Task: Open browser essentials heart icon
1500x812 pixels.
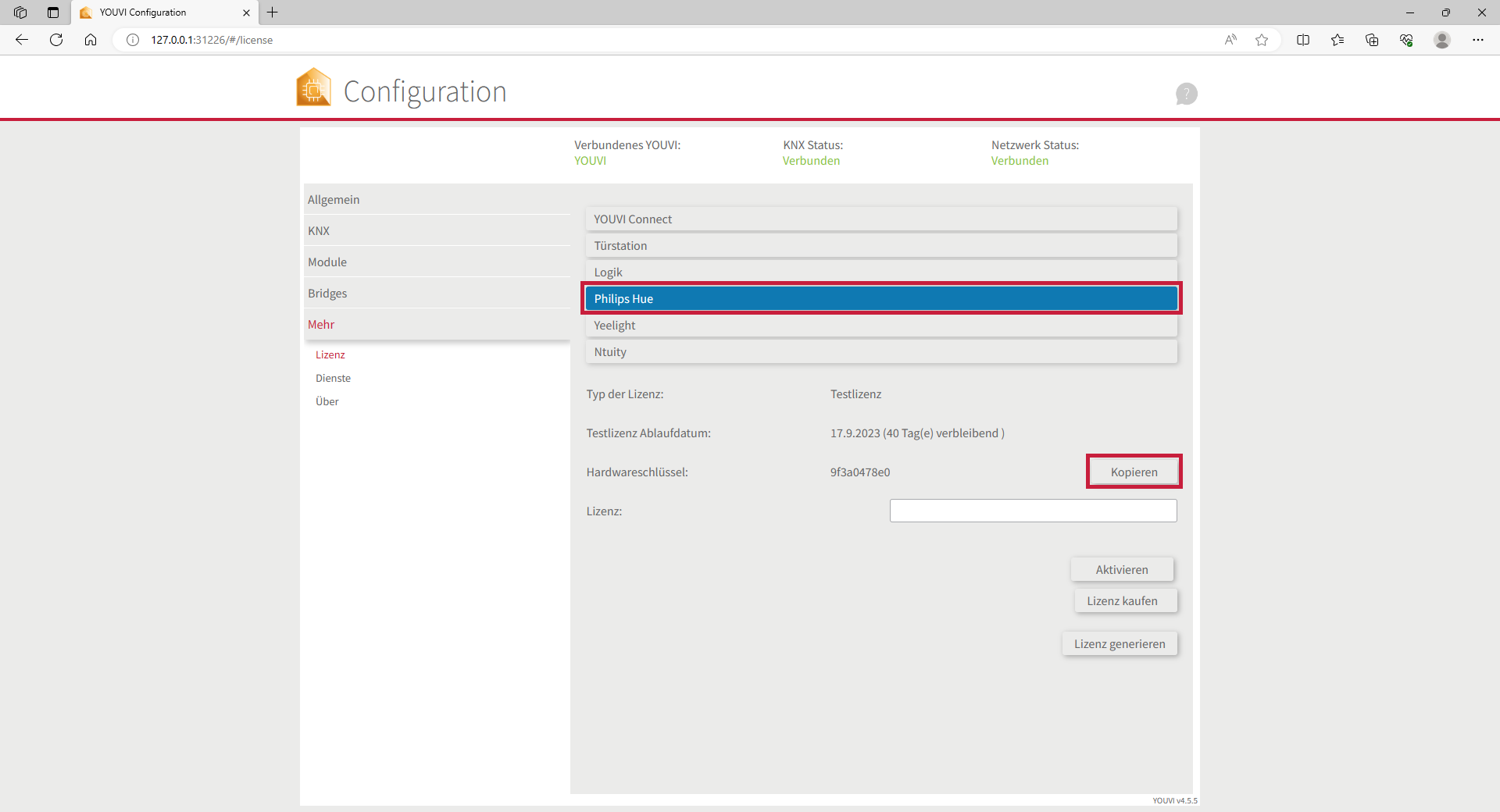Action: (x=1406, y=40)
